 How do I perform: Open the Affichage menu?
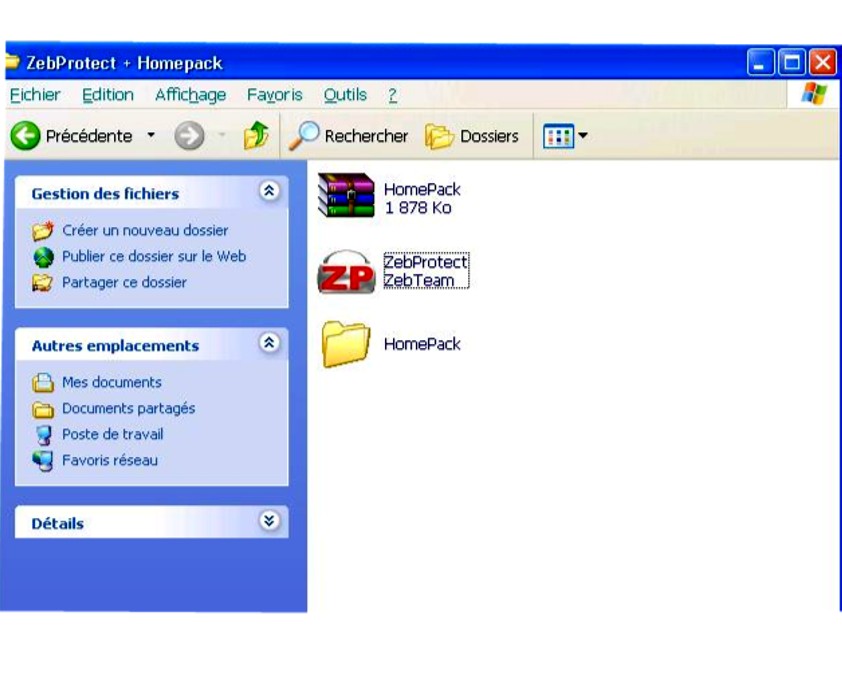[x=190, y=95]
